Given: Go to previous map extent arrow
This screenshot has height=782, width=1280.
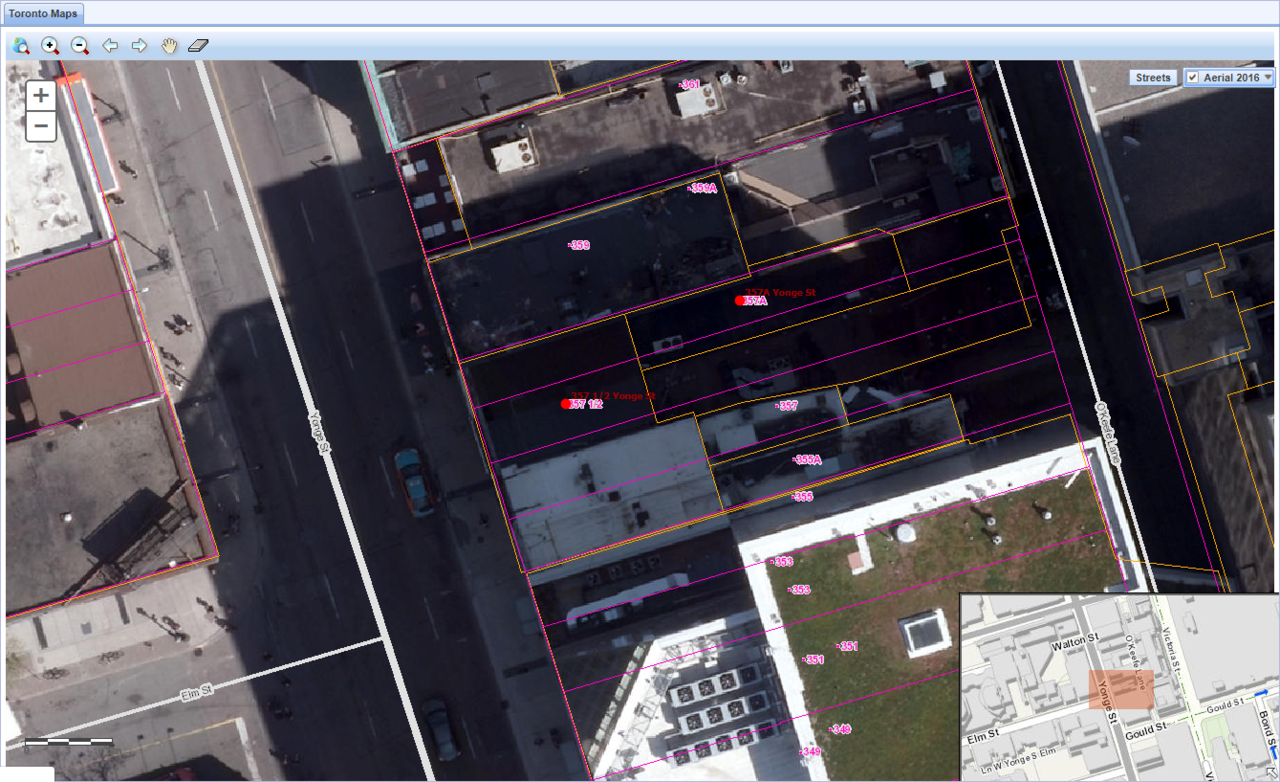Looking at the screenshot, I should 110,46.
